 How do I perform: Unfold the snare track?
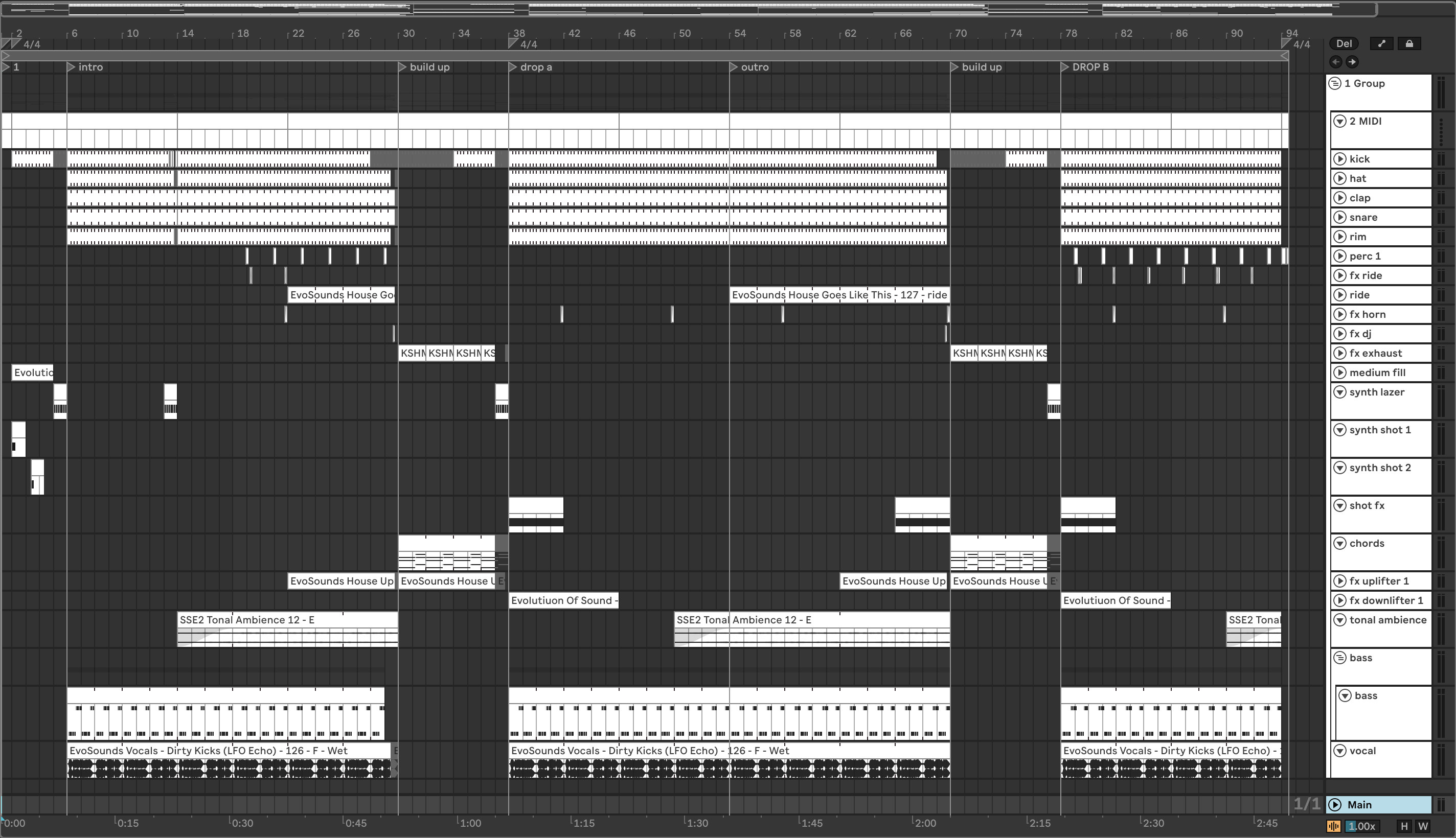[1340, 218]
